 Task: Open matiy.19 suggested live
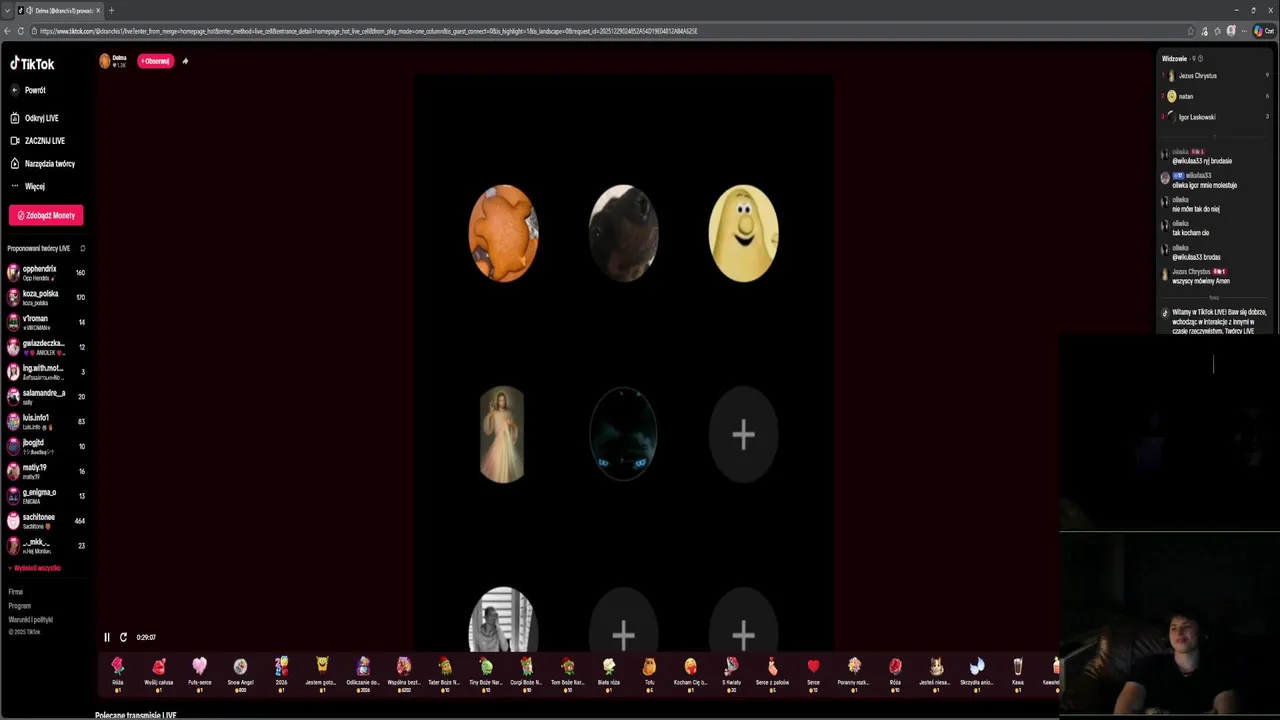coord(45,471)
